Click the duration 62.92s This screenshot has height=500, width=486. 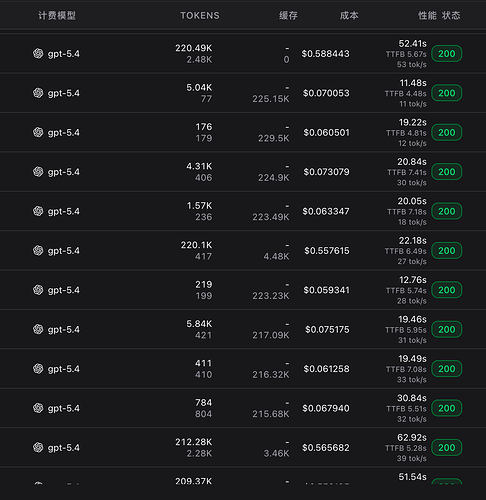(412, 437)
